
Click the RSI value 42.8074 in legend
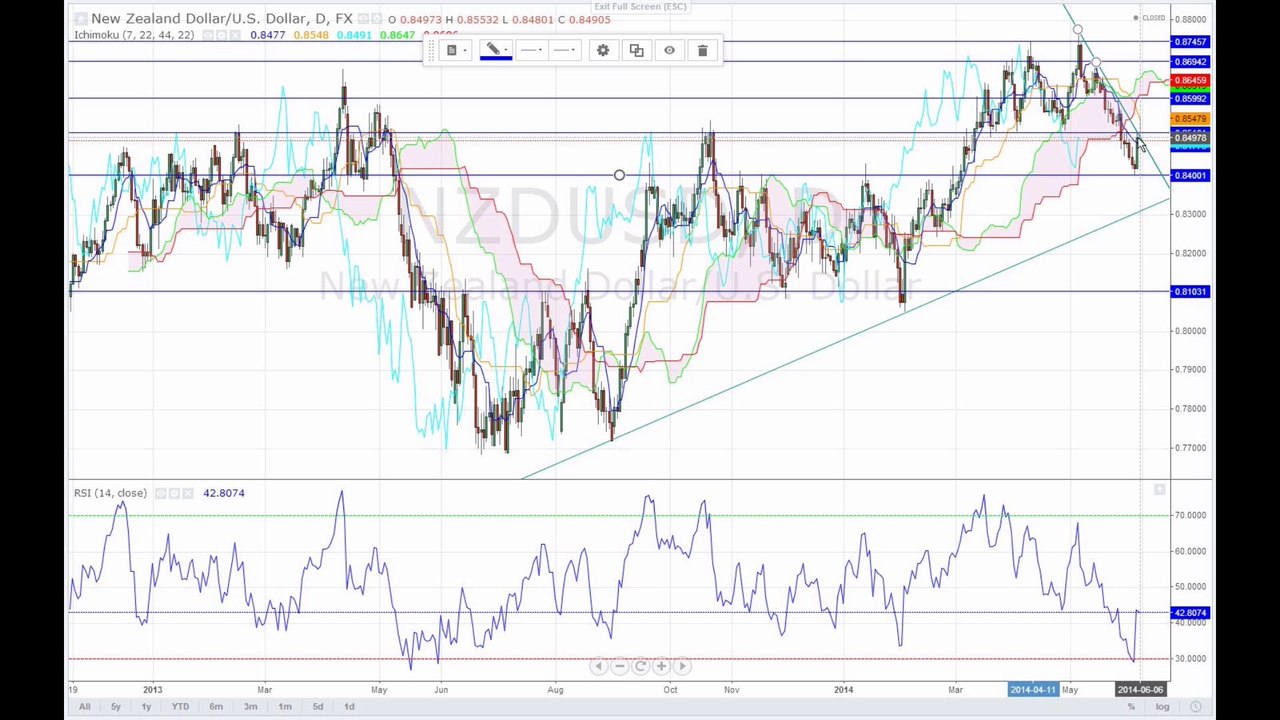[224, 493]
